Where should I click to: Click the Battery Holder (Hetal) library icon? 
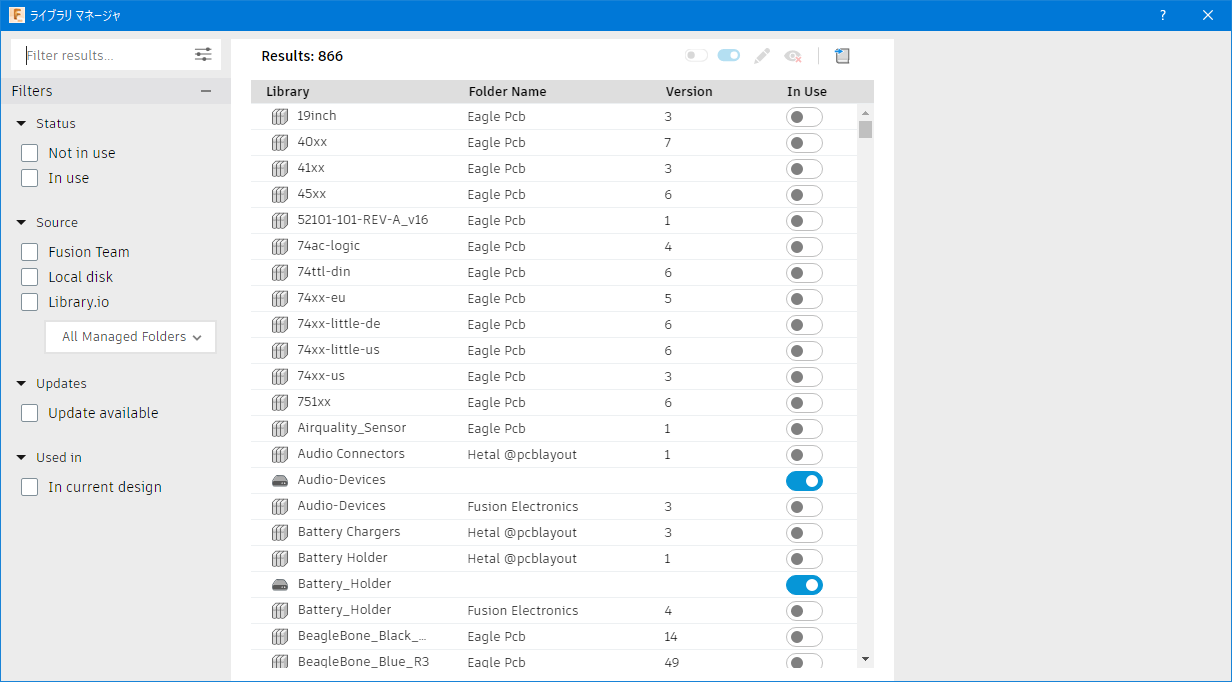tap(280, 558)
